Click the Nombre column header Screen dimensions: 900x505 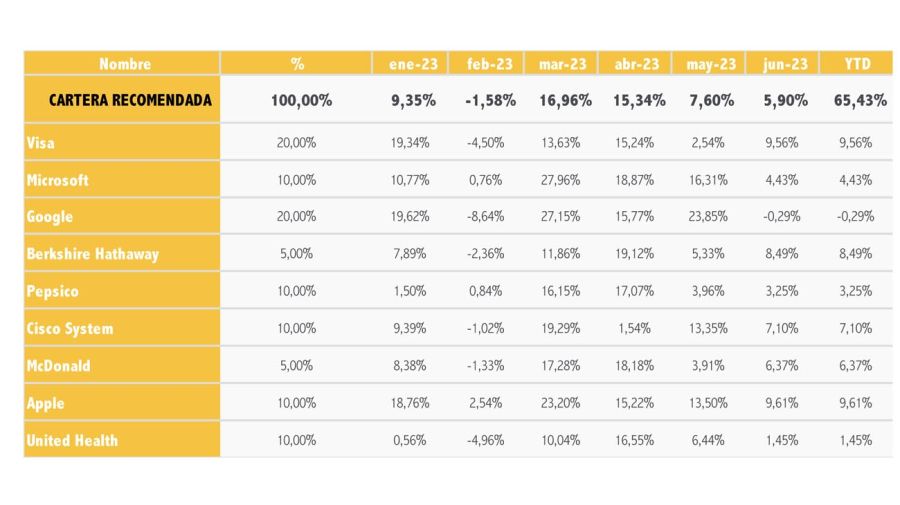[125, 64]
